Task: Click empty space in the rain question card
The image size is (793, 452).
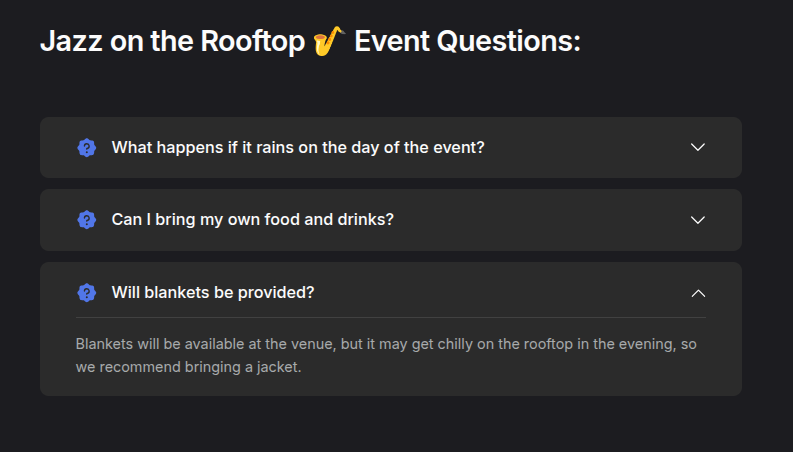Action: point(587,148)
